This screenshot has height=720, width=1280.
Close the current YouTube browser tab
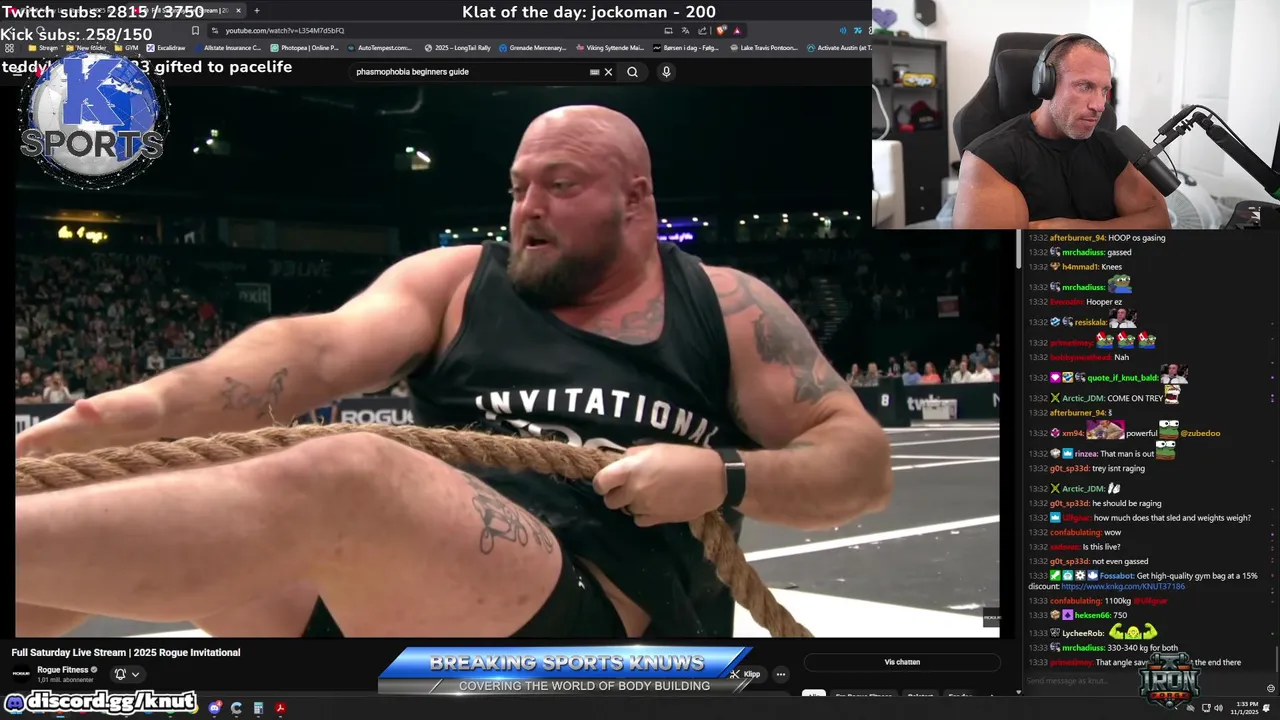238,11
